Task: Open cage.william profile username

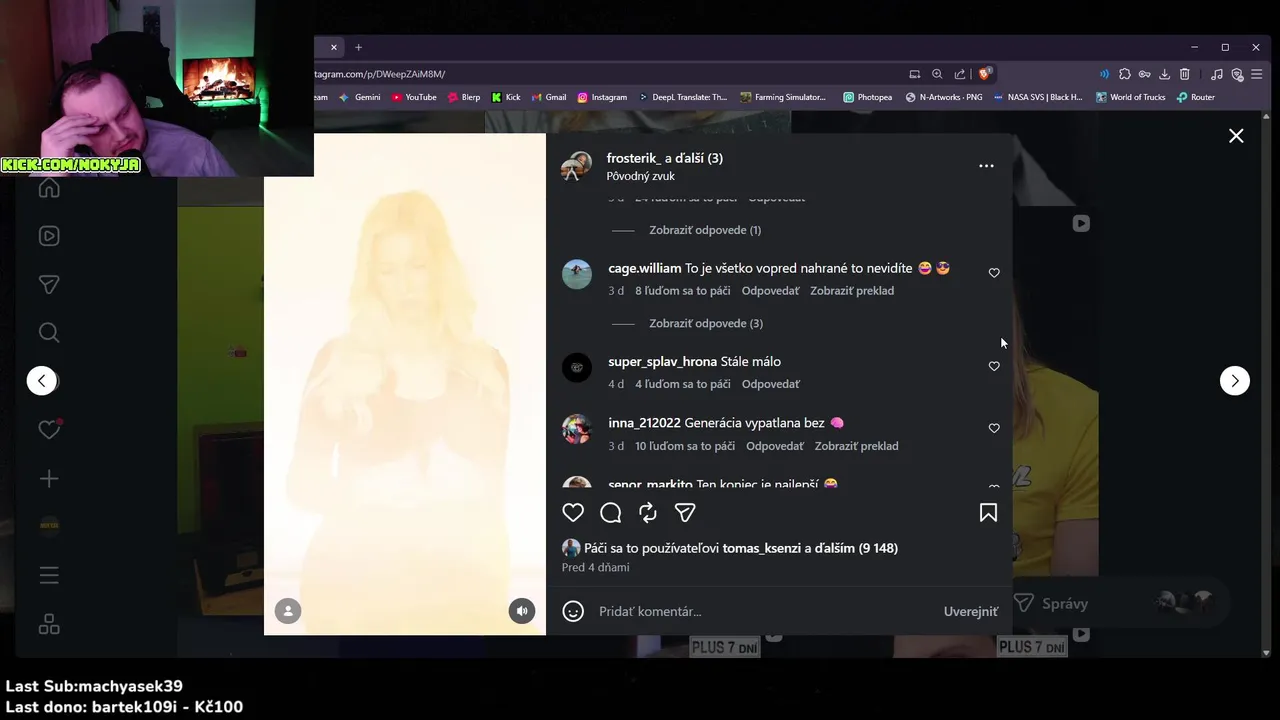Action: coord(645,268)
